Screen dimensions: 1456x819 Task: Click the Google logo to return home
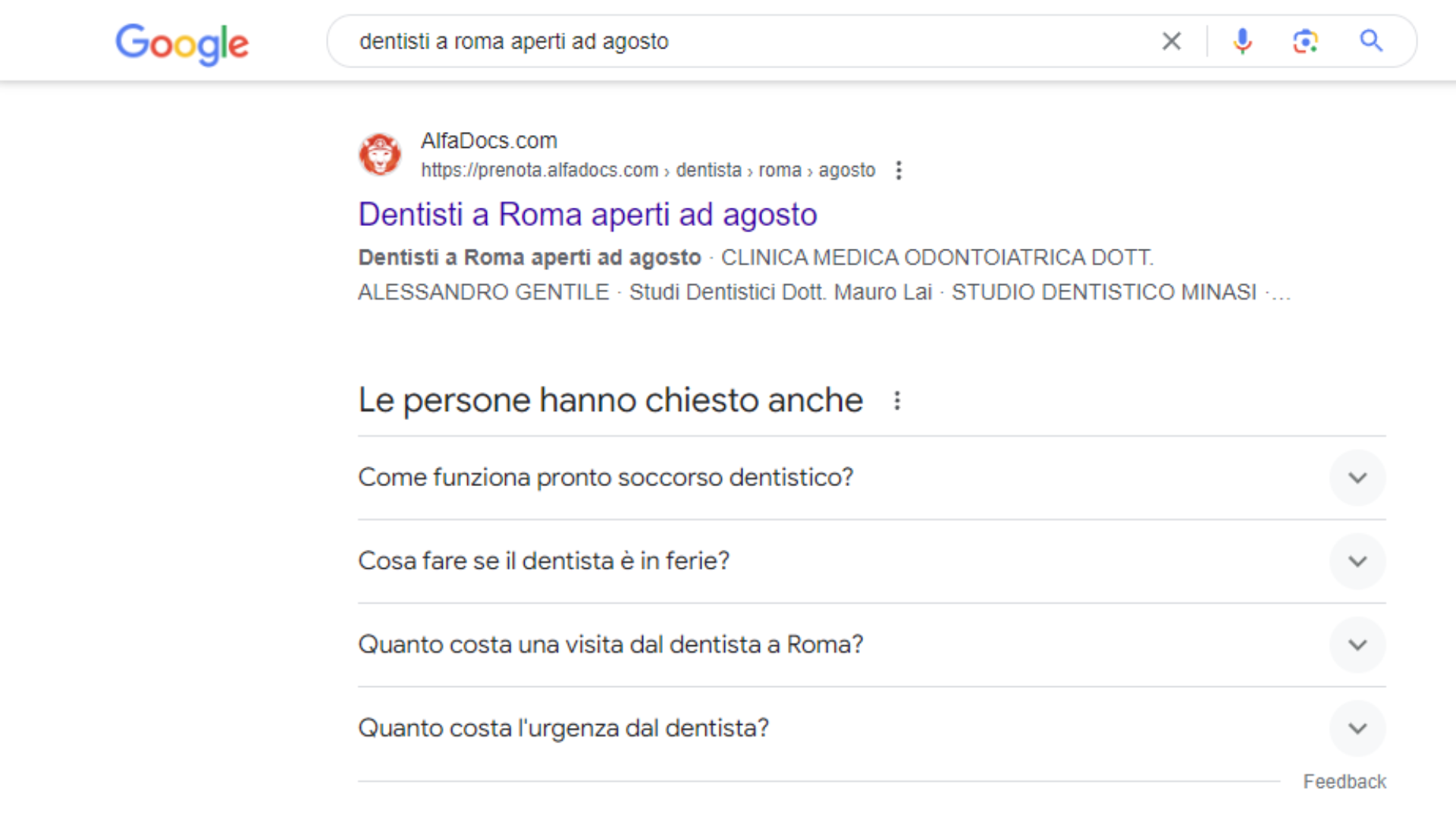(182, 43)
